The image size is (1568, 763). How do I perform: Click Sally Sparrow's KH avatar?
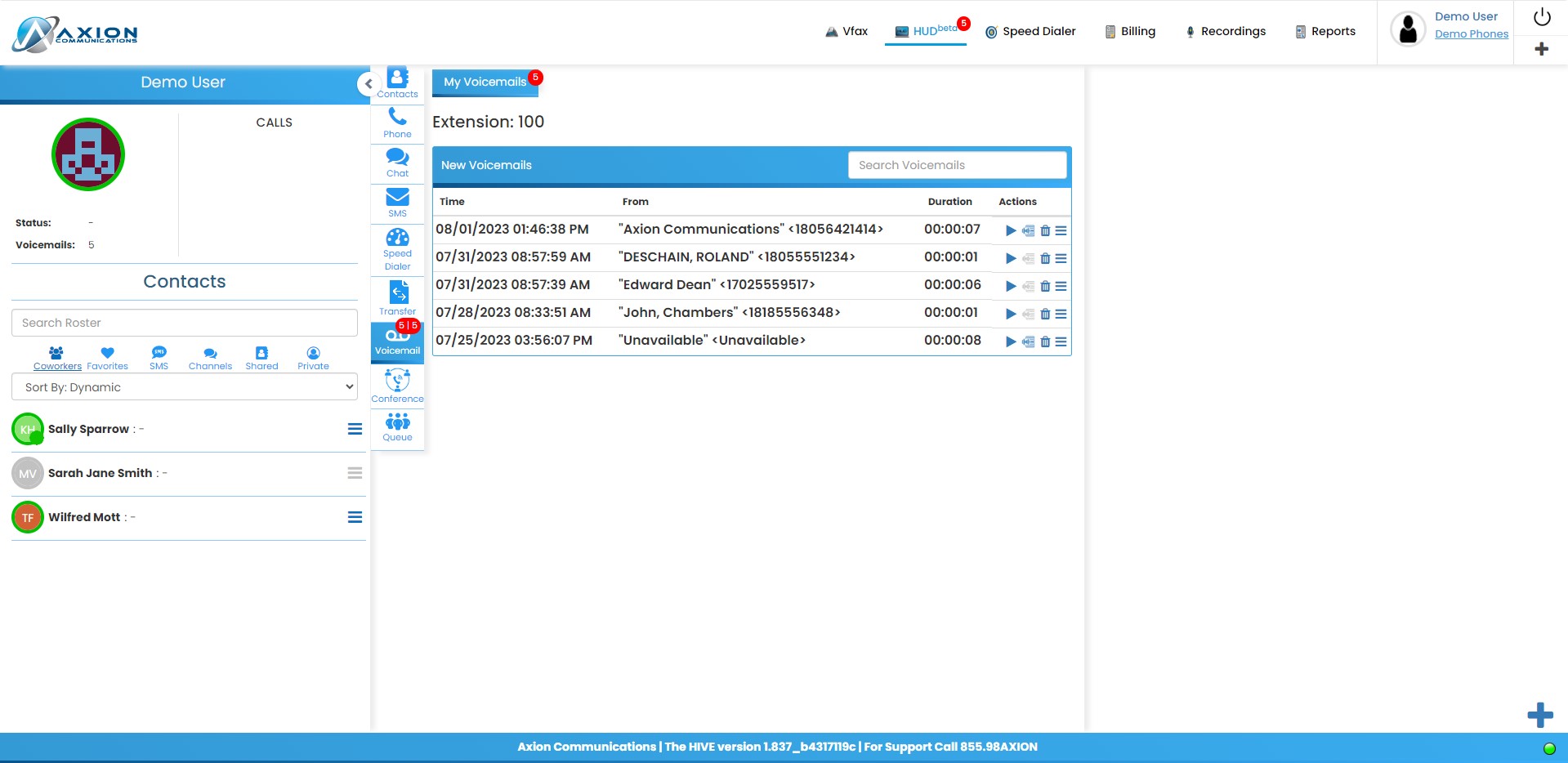(28, 429)
